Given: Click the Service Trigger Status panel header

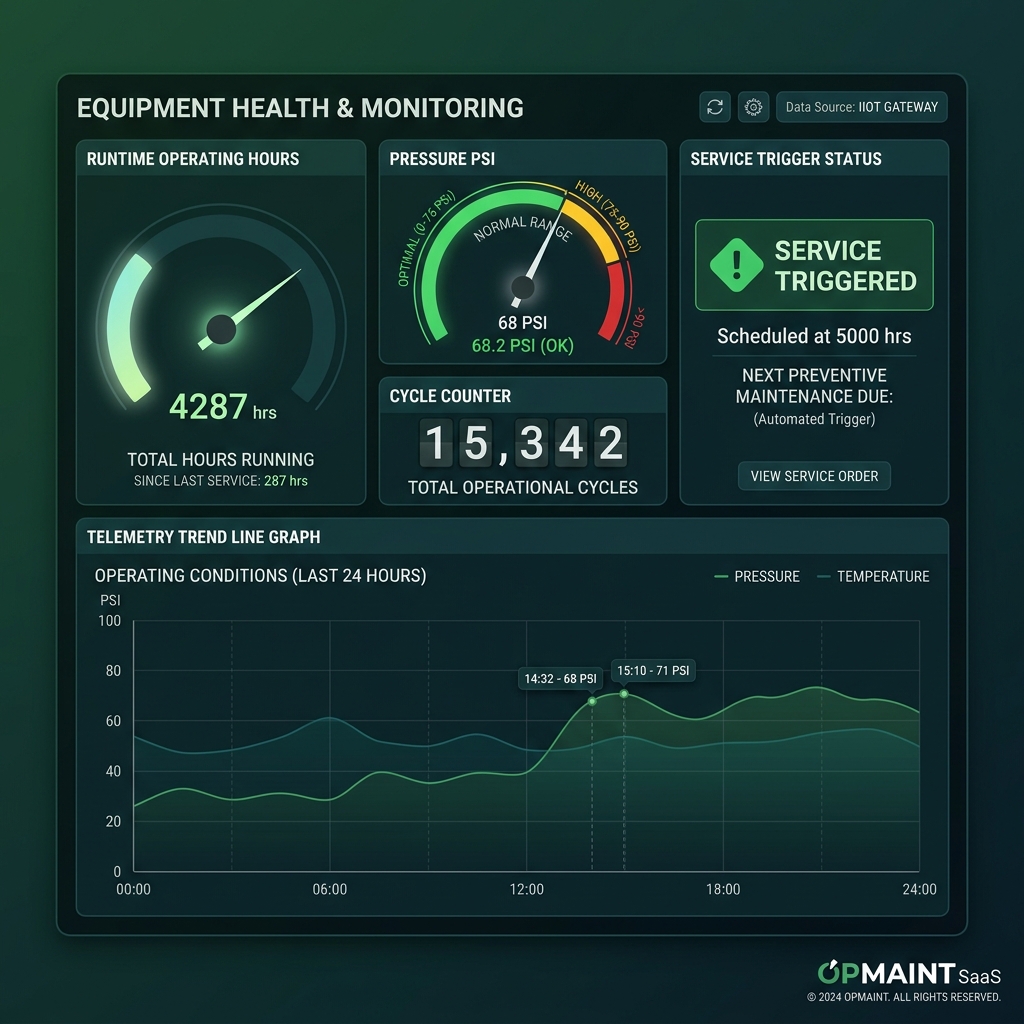Looking at the screenshot, I should tap(814, 159).
